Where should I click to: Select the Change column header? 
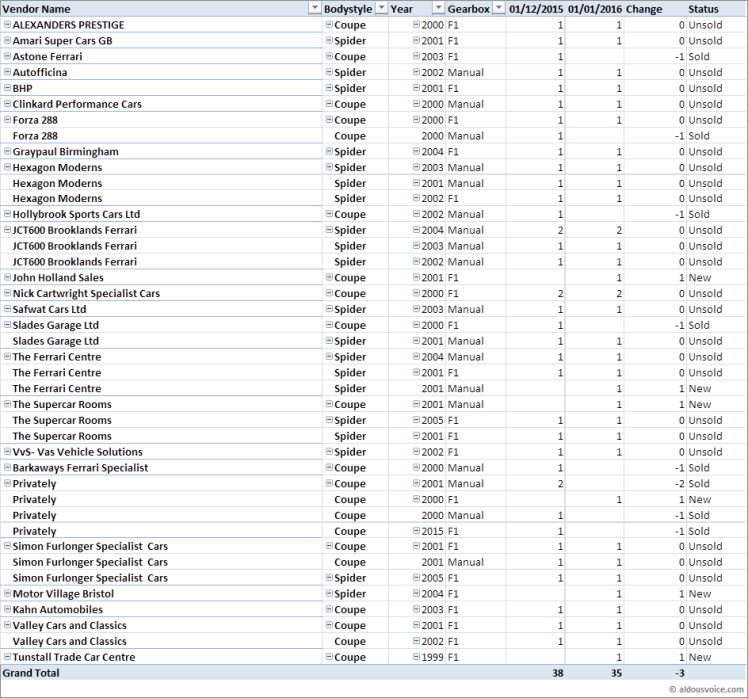click(643, 9)
